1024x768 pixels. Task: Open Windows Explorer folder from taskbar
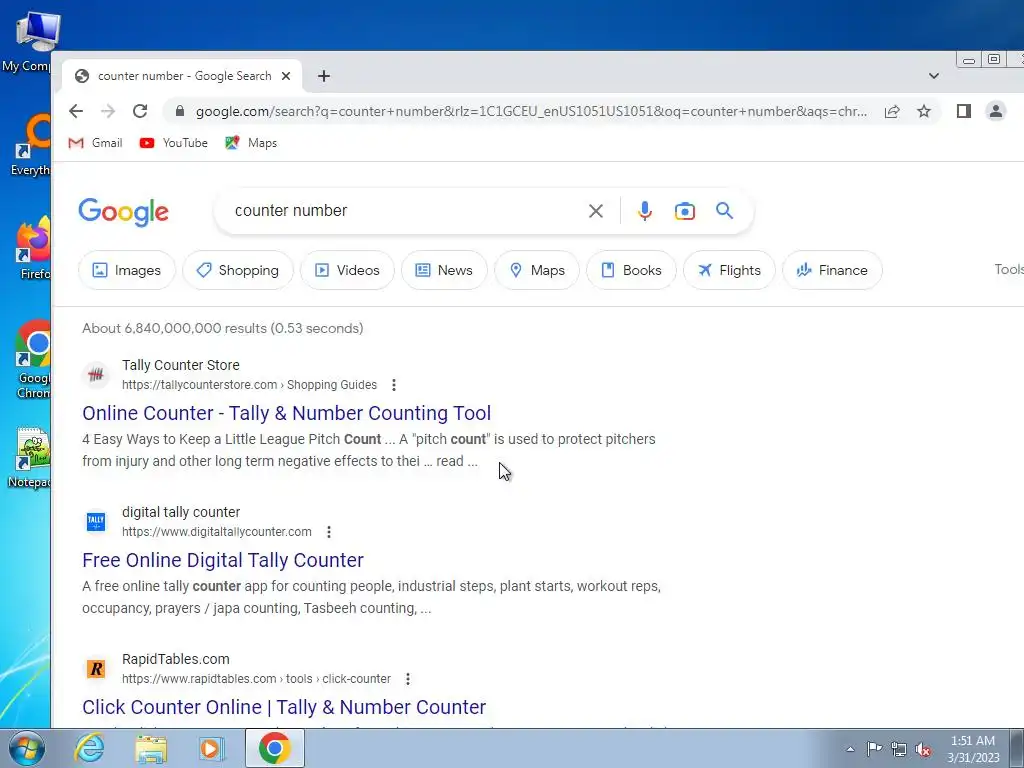[x=151, y=749]
